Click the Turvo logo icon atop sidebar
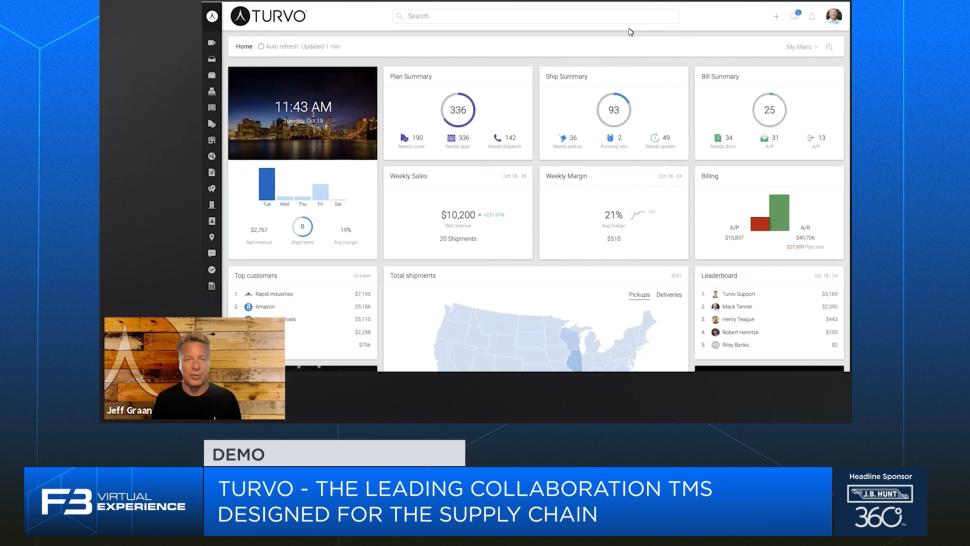 [x=212, y=17]
